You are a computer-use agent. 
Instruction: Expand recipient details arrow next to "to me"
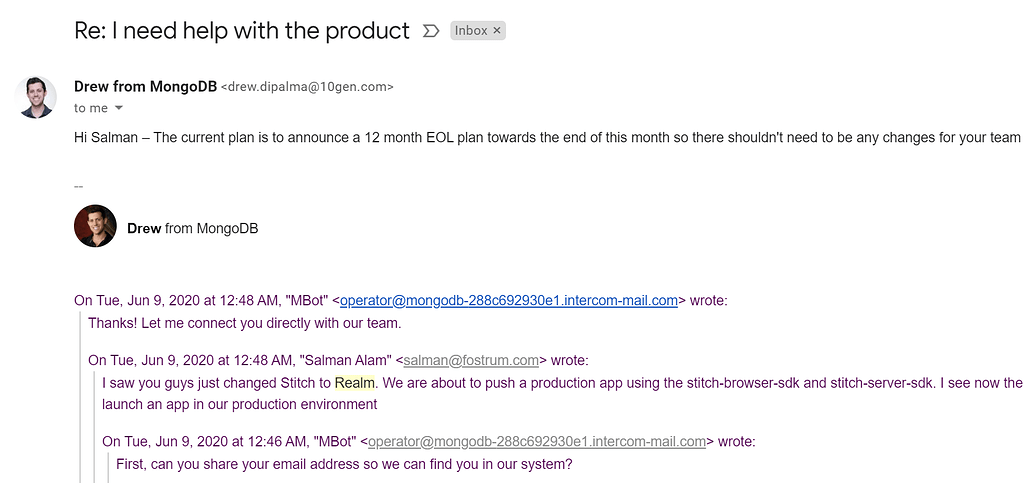(119, 108)
